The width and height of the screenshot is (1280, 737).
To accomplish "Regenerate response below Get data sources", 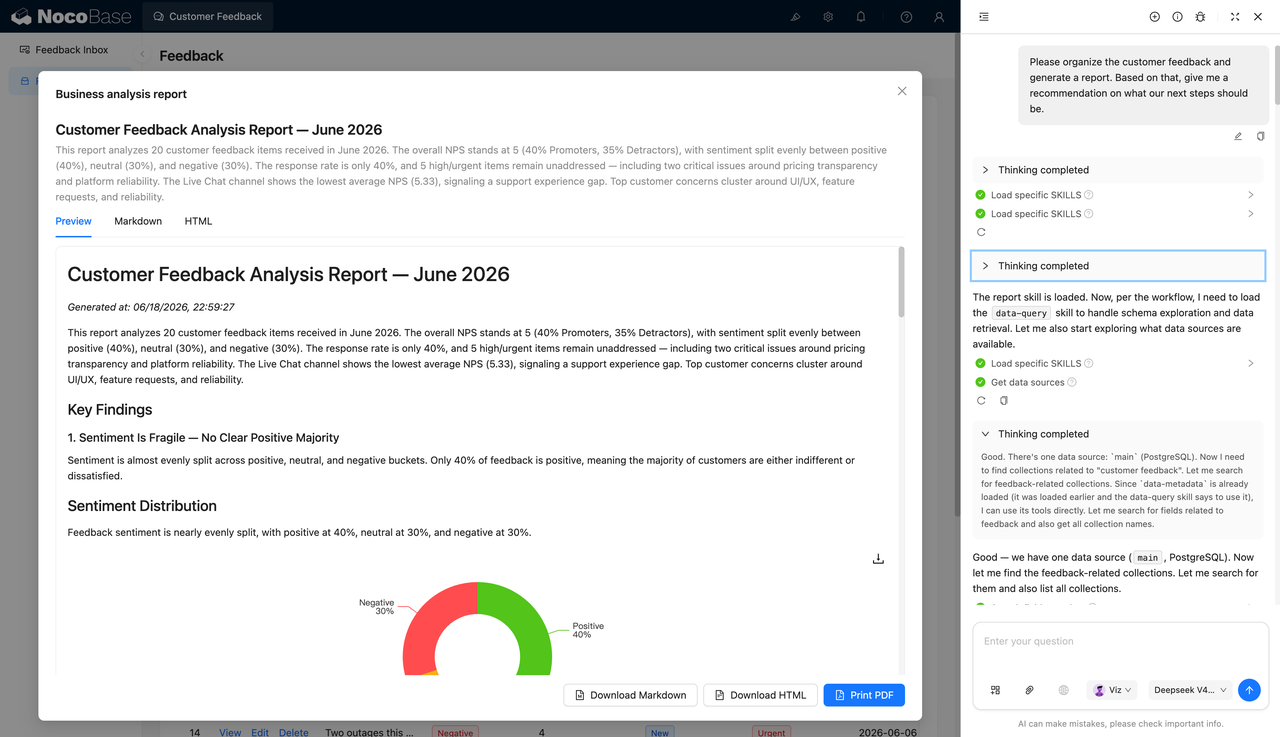I will point(981,401).
